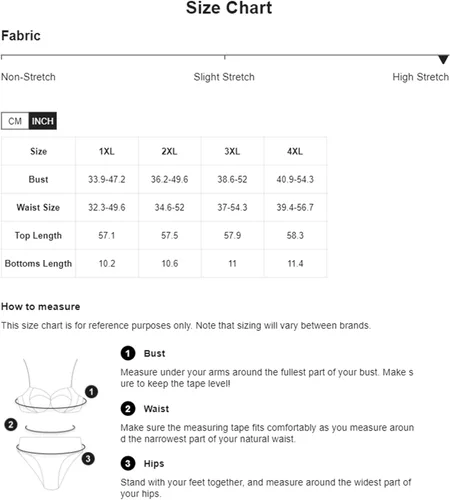The width and height of the screenshot is (450, 500).
Task: Click the bra illustration in diagram
Action: tap(50, 387)
